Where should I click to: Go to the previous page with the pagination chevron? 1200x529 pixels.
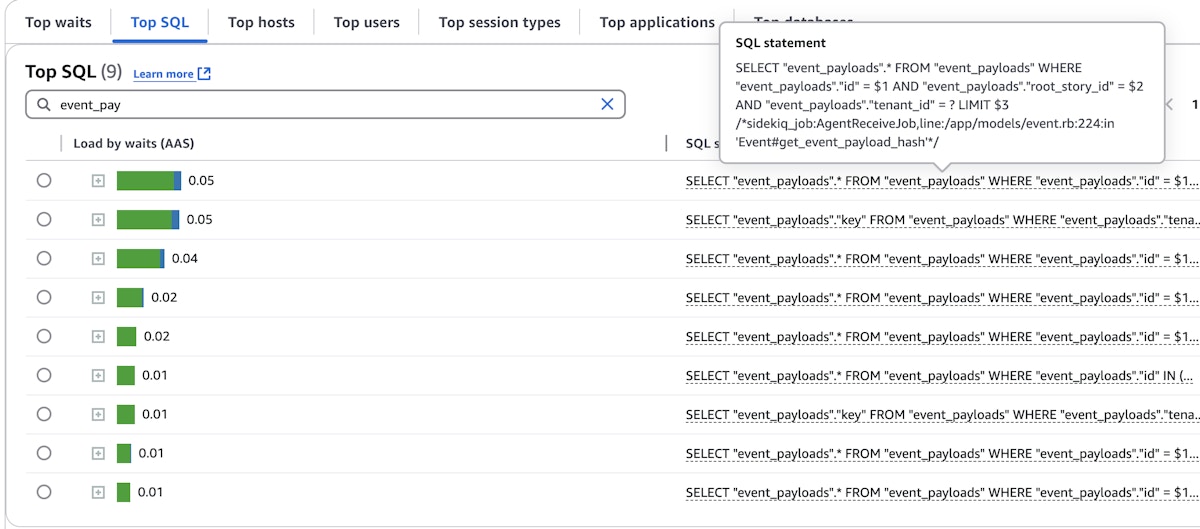(x=1168, y=104)
